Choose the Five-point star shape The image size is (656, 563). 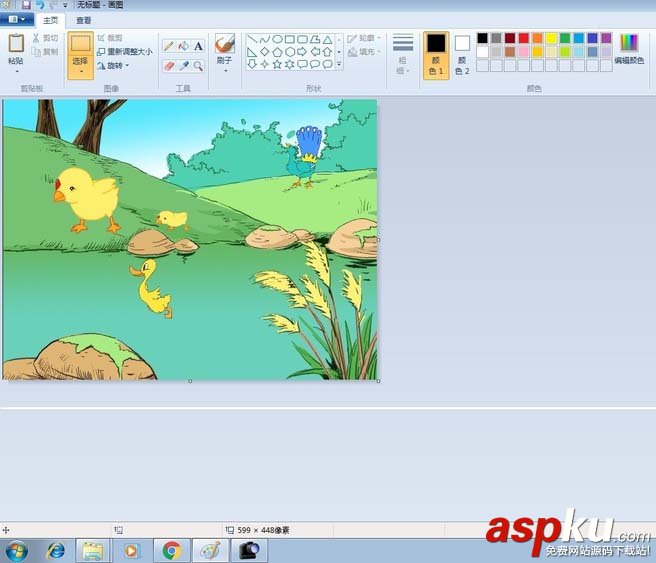tap(277, 64)
